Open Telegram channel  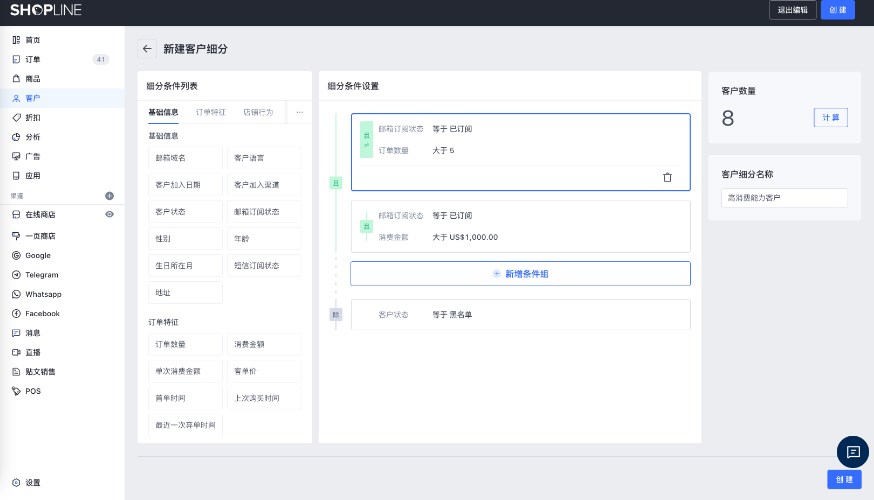[41, 275]
